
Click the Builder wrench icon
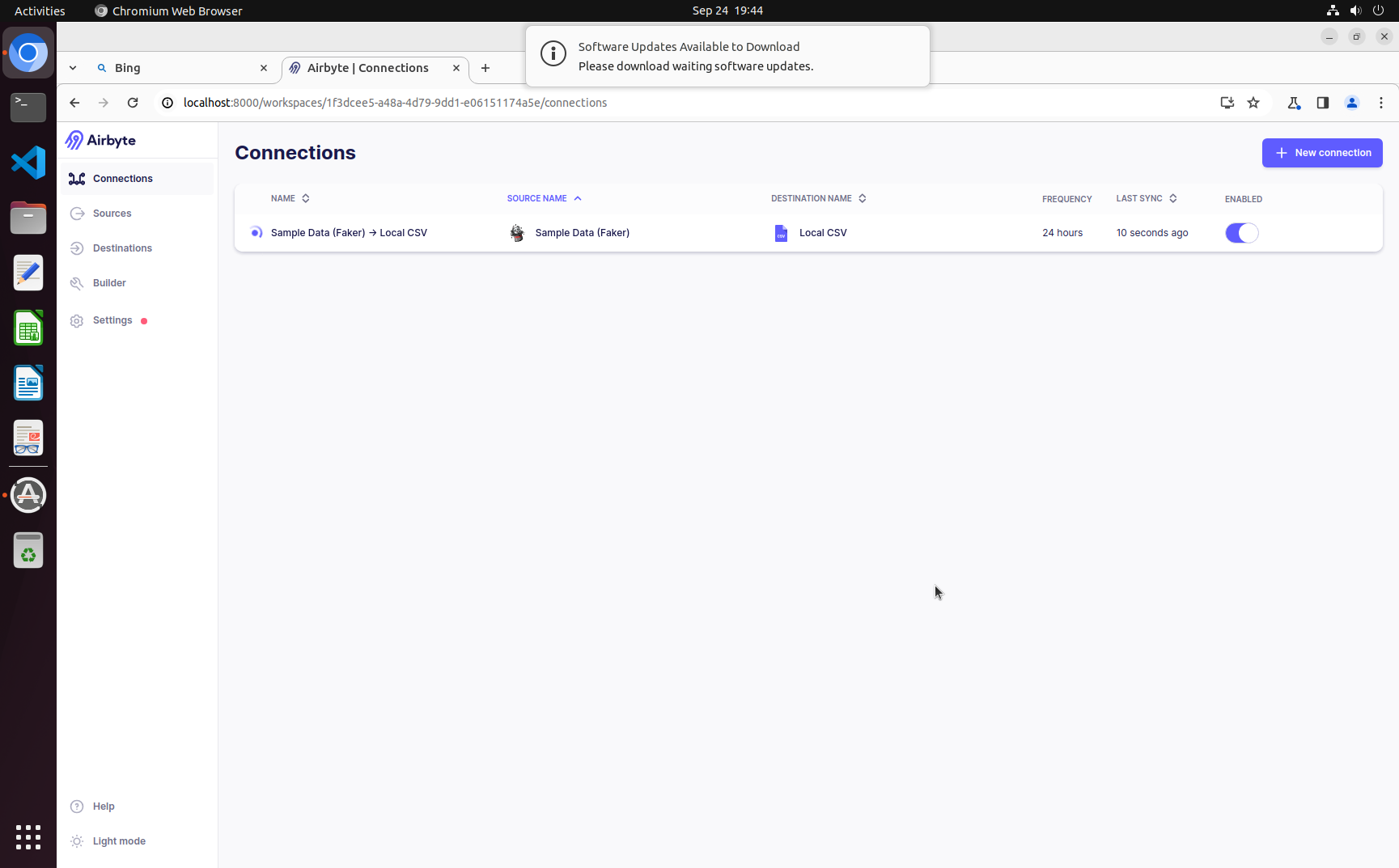(77, 283)
